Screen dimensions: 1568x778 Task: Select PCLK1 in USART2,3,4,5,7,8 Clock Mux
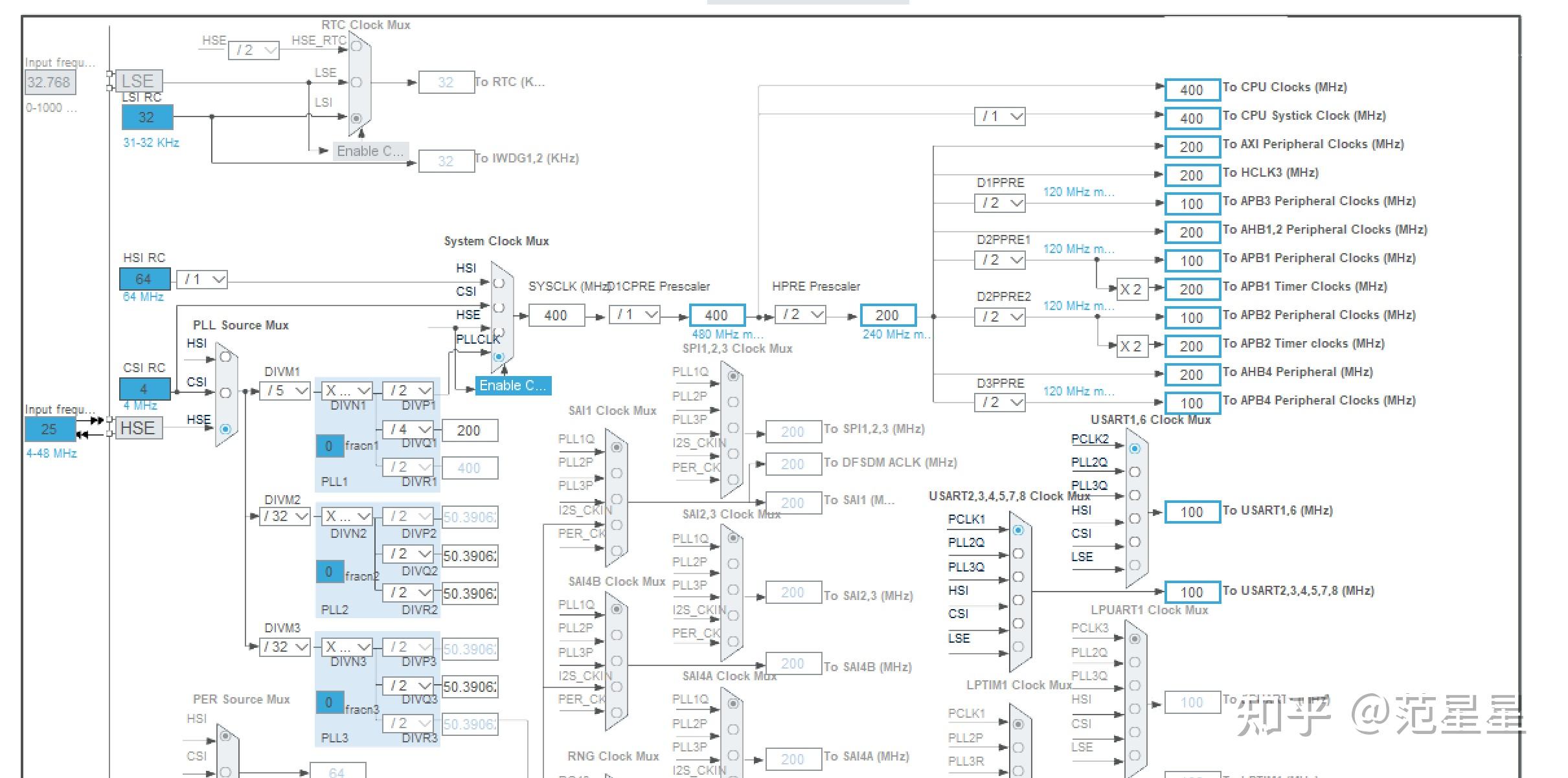coord(1018,530)
